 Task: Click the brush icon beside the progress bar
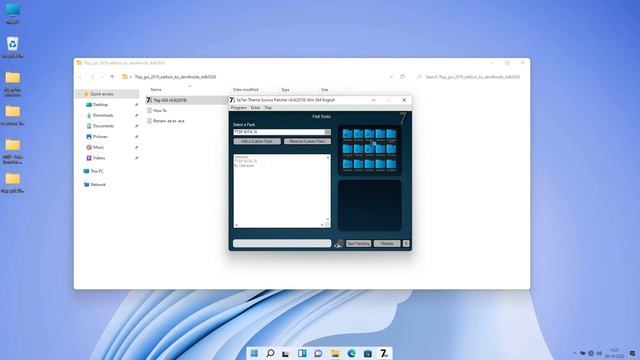[338, 244]
